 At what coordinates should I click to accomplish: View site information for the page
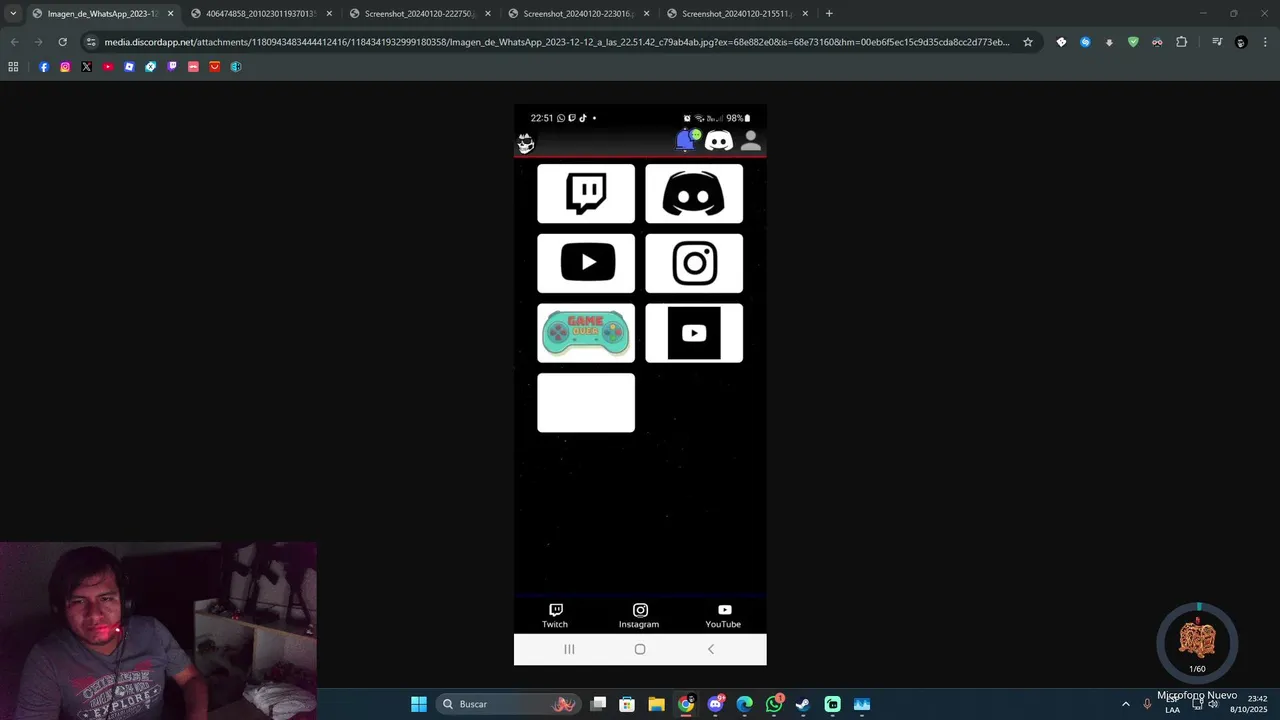tap(91, 42)
